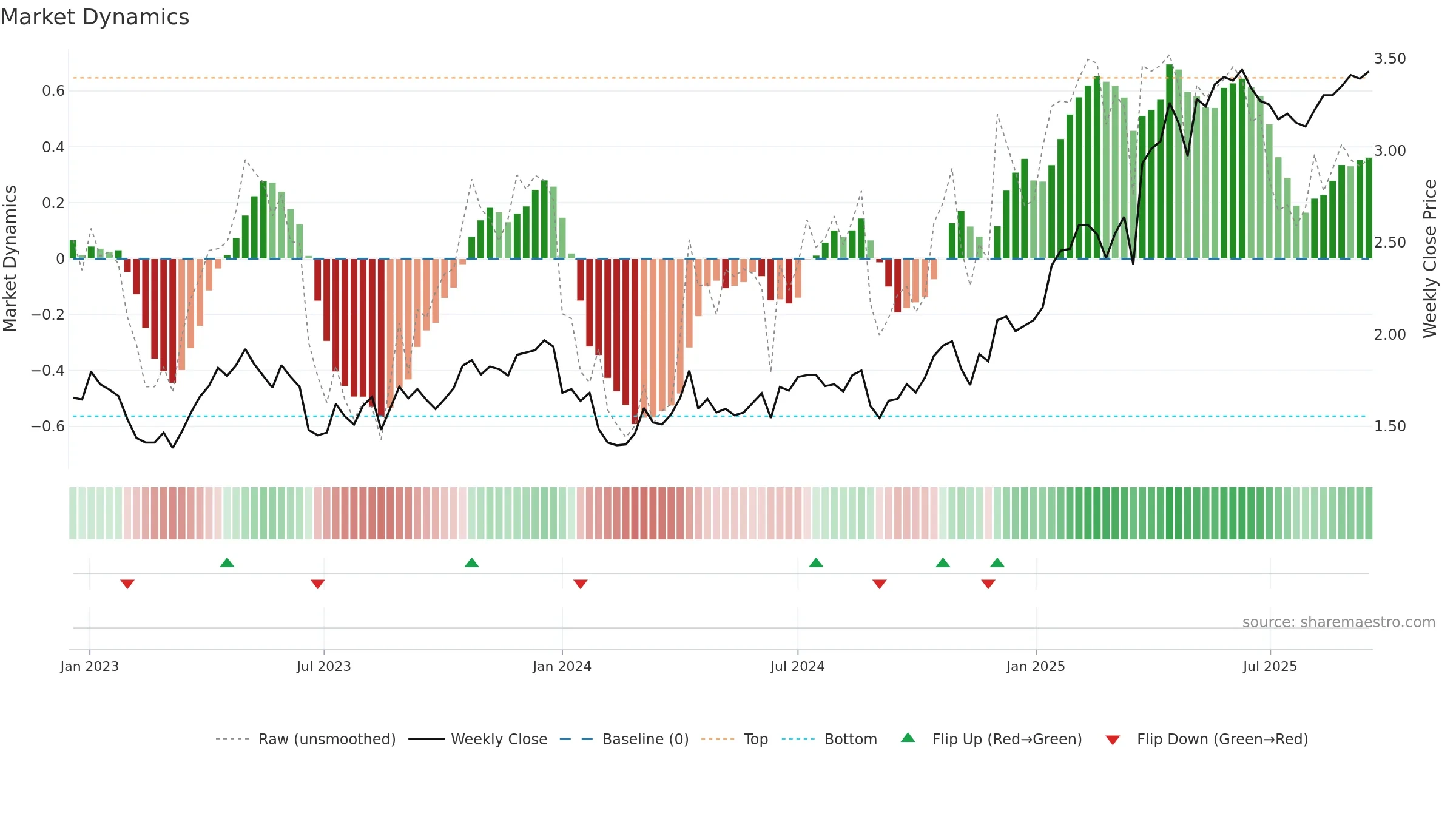Toggle Flip Down (Green→Red) legend entry

(x=1207, y=739)
